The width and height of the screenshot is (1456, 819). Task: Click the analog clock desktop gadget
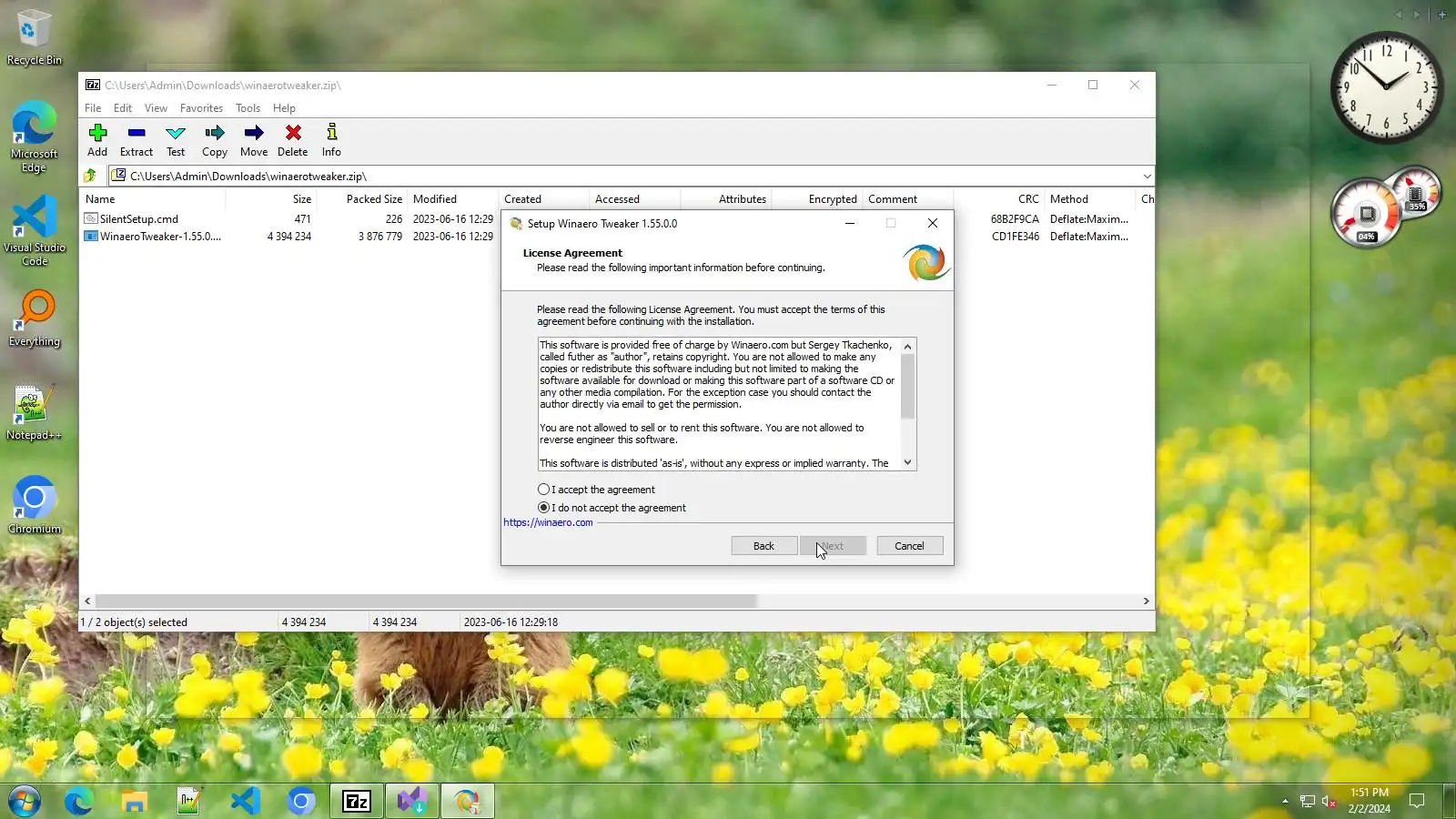click(x=1386, y=86)
